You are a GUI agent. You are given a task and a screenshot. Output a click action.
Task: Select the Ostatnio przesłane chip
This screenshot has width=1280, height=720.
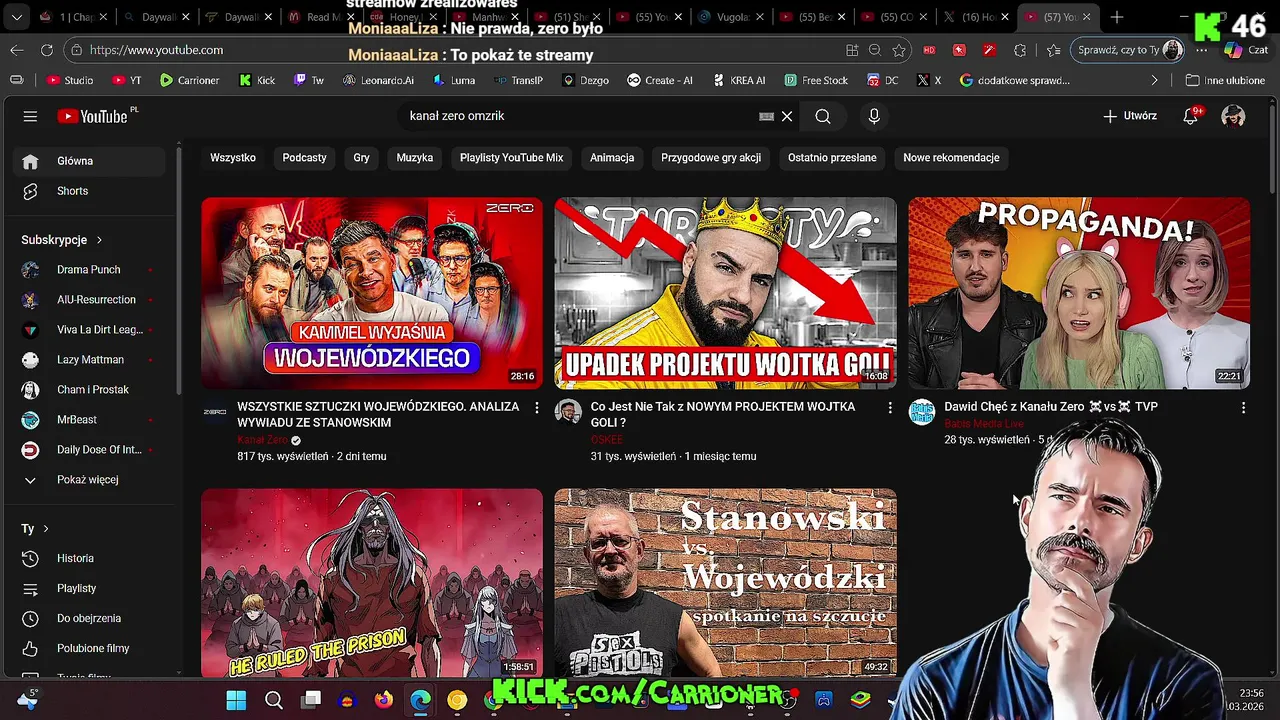[x=832, y=158]
